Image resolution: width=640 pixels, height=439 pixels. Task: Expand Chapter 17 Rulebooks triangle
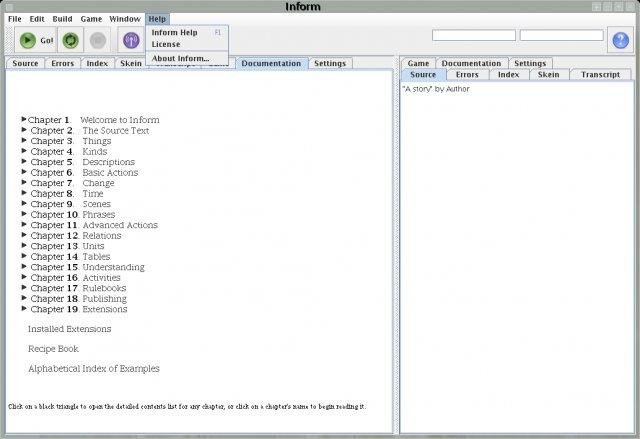click(x=24, y=288)
